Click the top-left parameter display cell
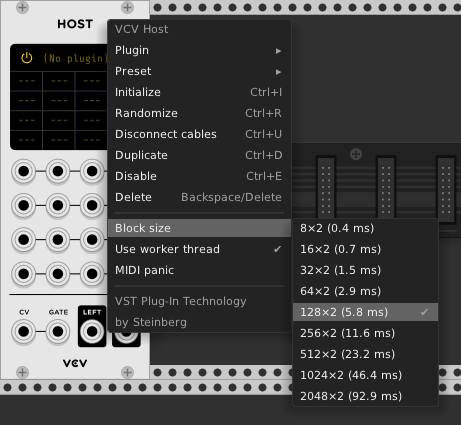461x425 pixels. click(27, 81)
